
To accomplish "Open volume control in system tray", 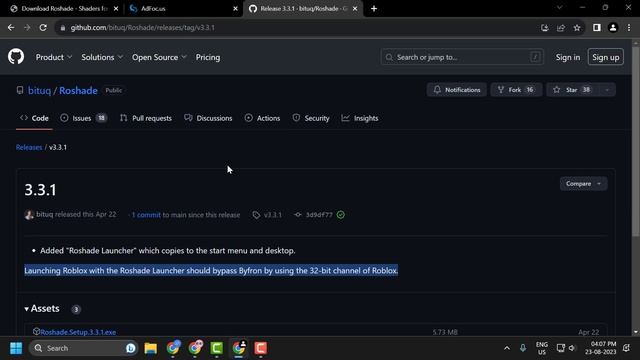I will click(572, 348).
